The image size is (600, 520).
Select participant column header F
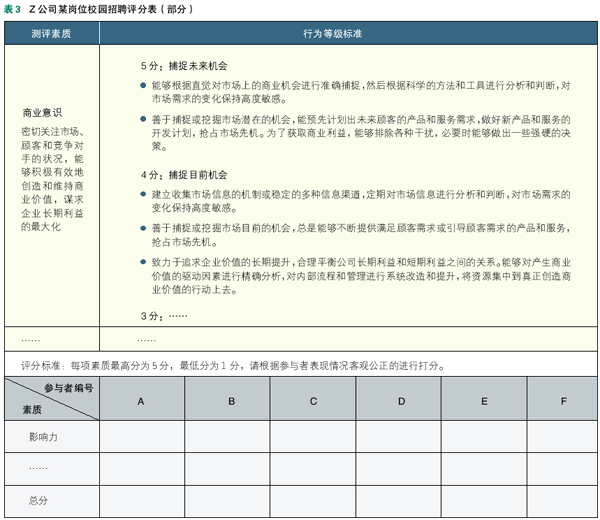563,401
